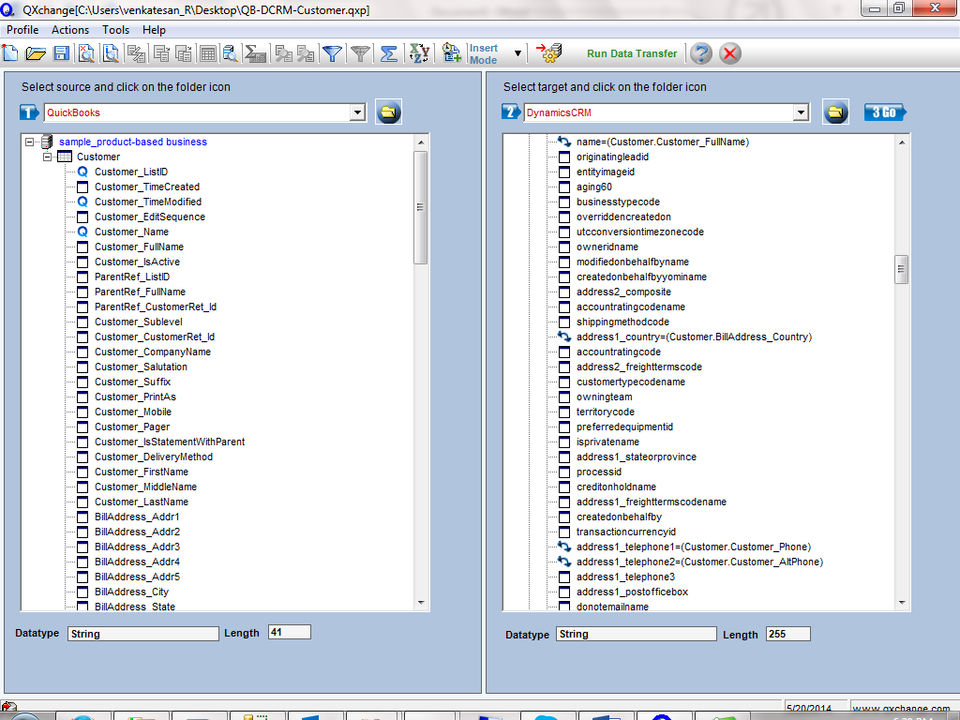Viewport: 960px width, 720px height.
Task: Click the New profile toolbar icon
Action: (11, 54)
